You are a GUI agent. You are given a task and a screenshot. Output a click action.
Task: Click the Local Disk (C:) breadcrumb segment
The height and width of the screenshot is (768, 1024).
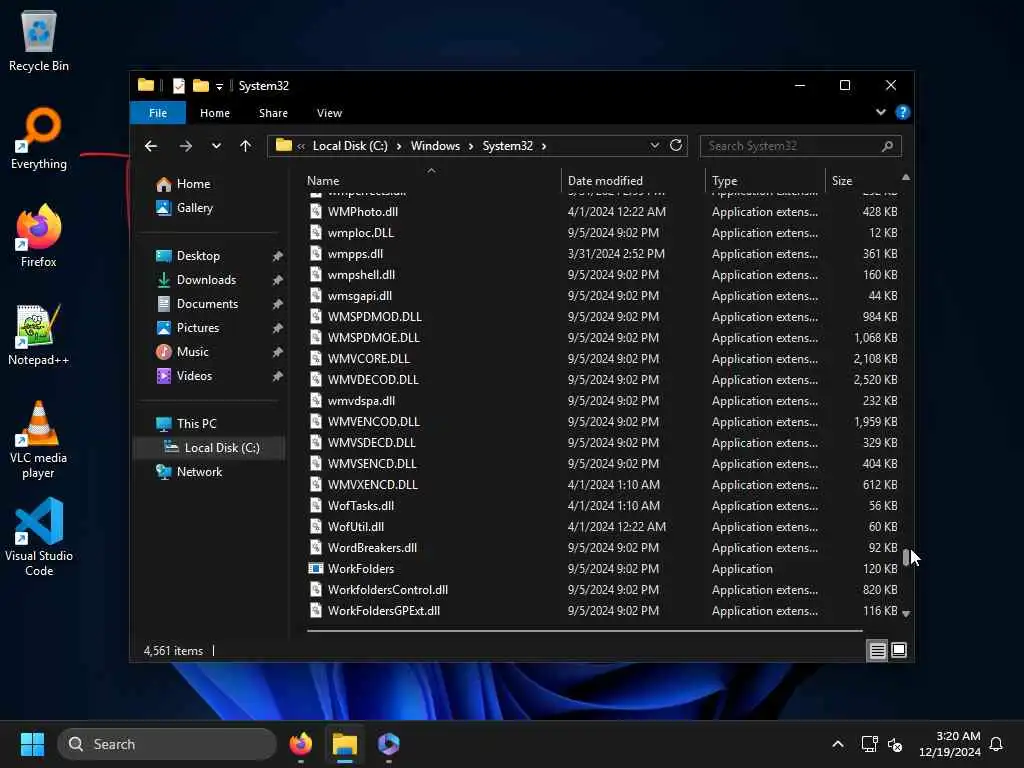pos(350,146)
